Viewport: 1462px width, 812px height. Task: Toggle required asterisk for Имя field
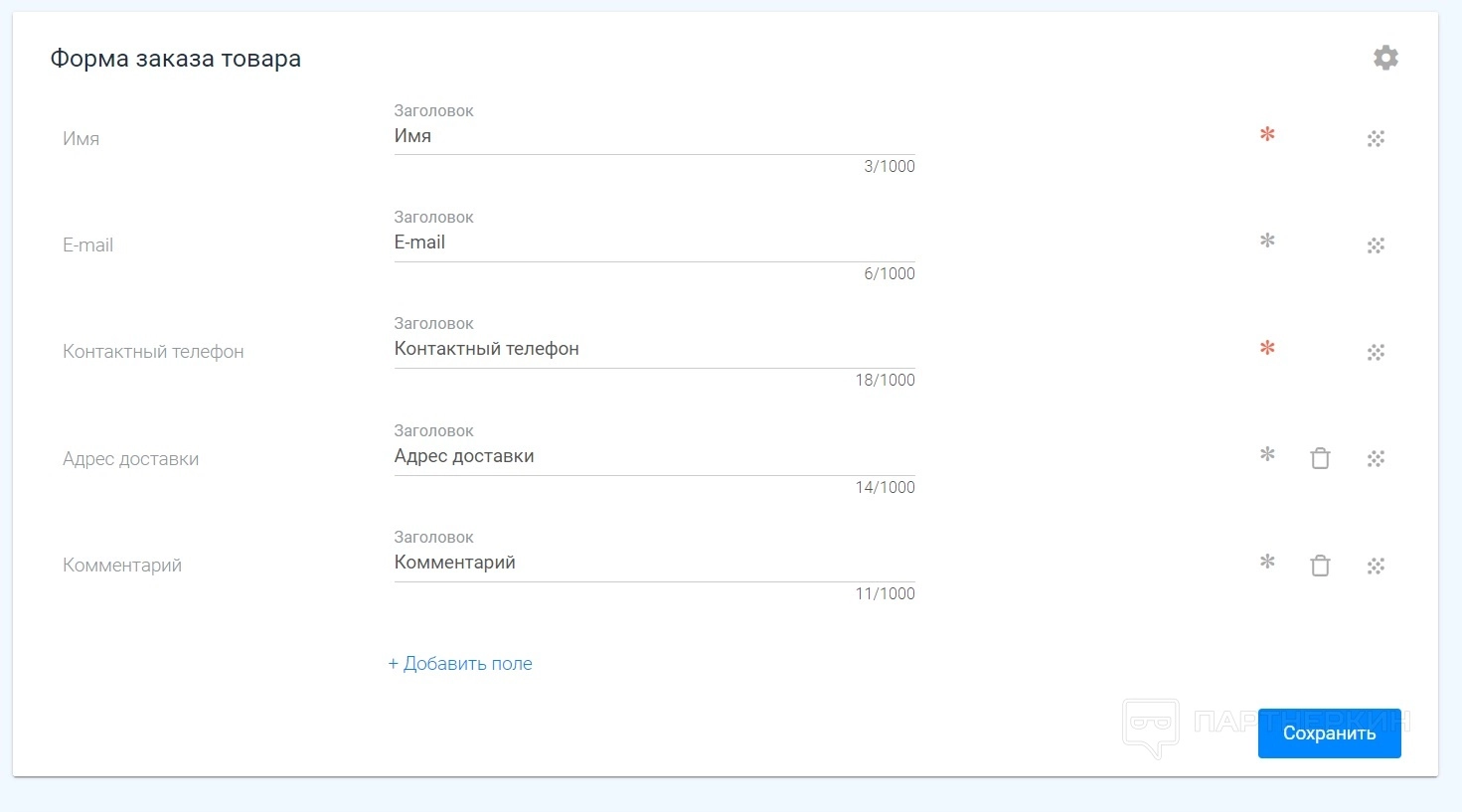[1267, 134]
